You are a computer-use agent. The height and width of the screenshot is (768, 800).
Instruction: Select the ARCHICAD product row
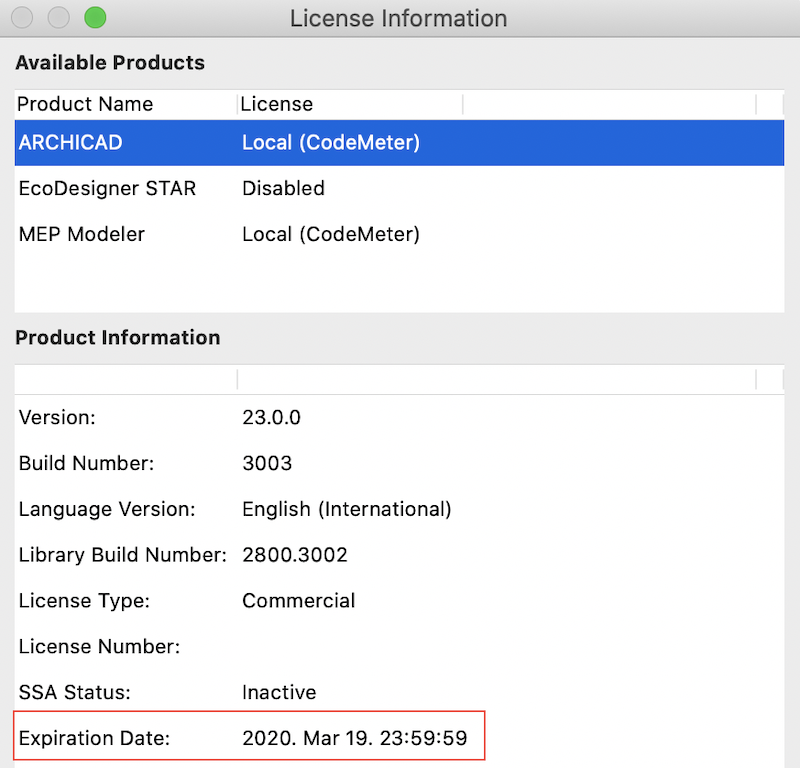click(70, 143)
